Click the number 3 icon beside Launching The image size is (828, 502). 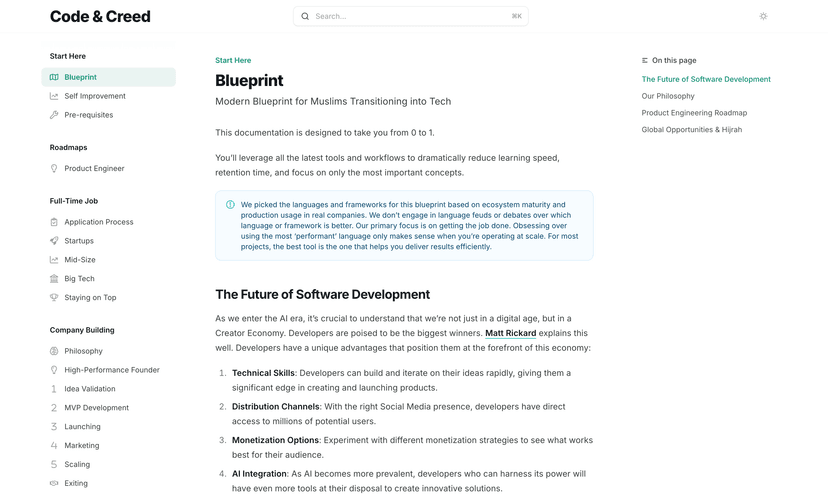pyautogui.click(x=54, y=427)
